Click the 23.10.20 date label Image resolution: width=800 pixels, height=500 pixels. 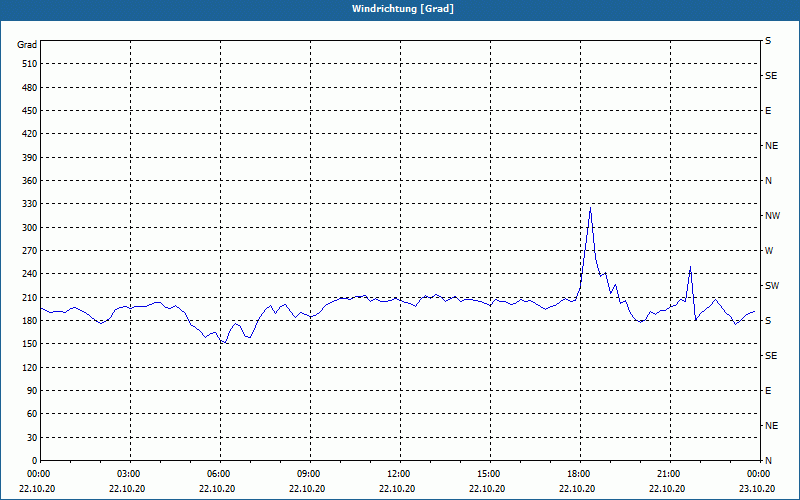pyautogui.click(x=758, y=489)
